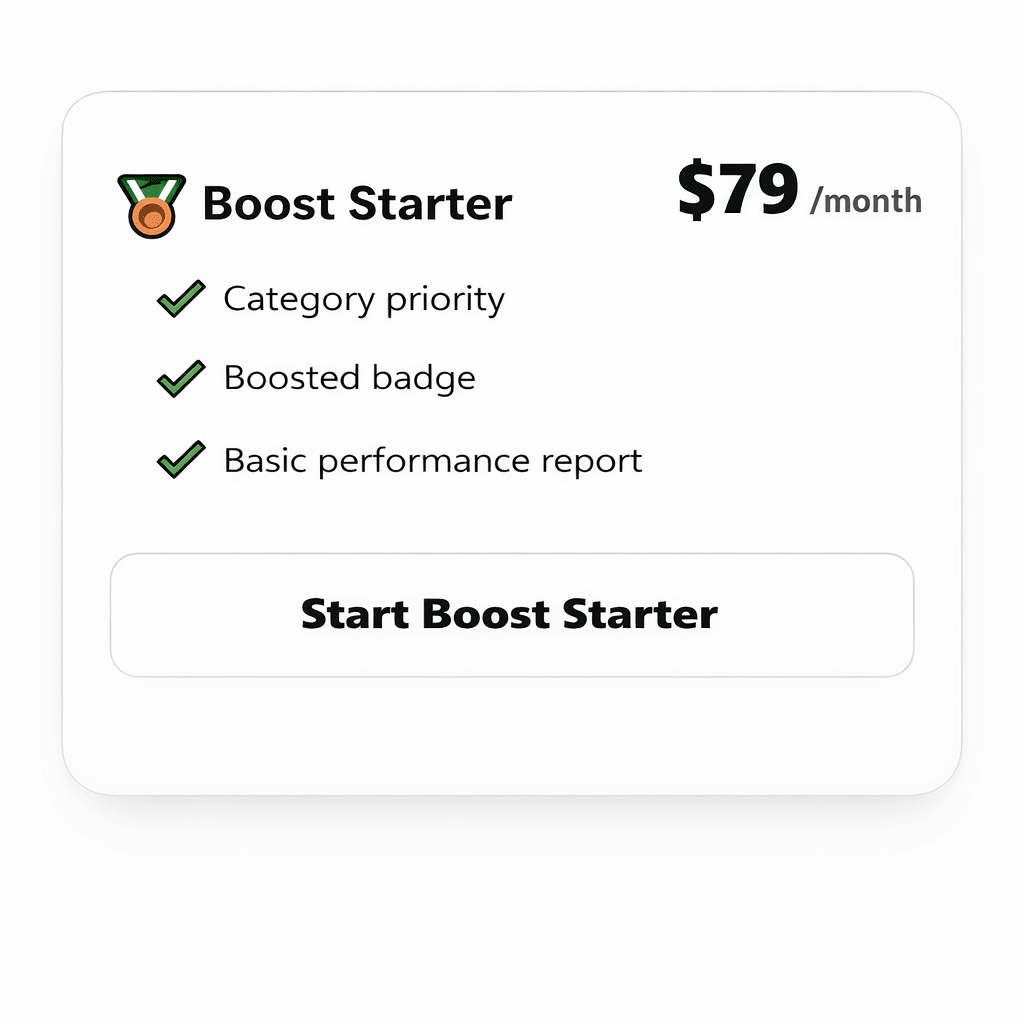This screenshot has width=1024, height=1024.
Task: Select the green checkmark beside Boosted badge
Action: [180, 378]
